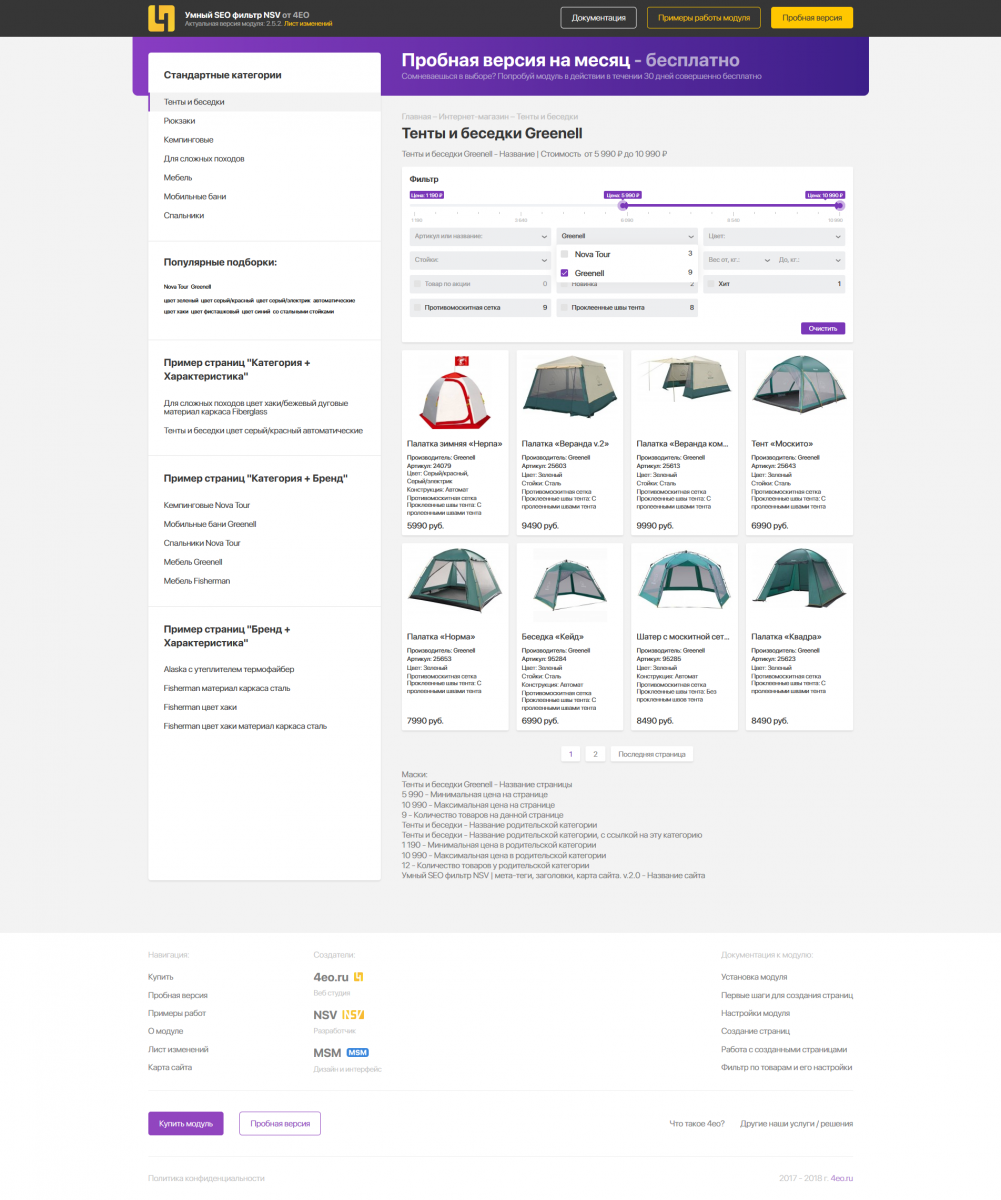1001x1200 pixels.
Task: Click yellow Пробная версия header button
Action: pyautogui.click(x=812, y=18)
